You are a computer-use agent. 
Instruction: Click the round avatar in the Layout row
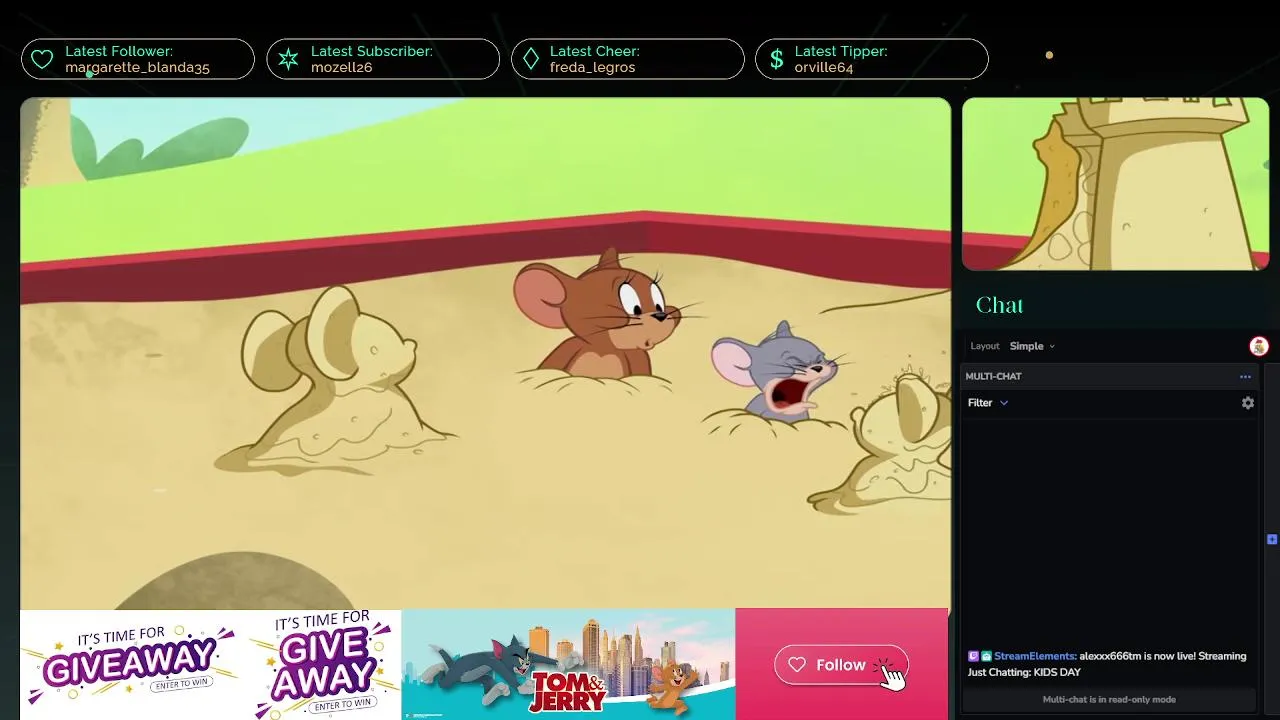pyautogui.click(x=1259, y=346)
